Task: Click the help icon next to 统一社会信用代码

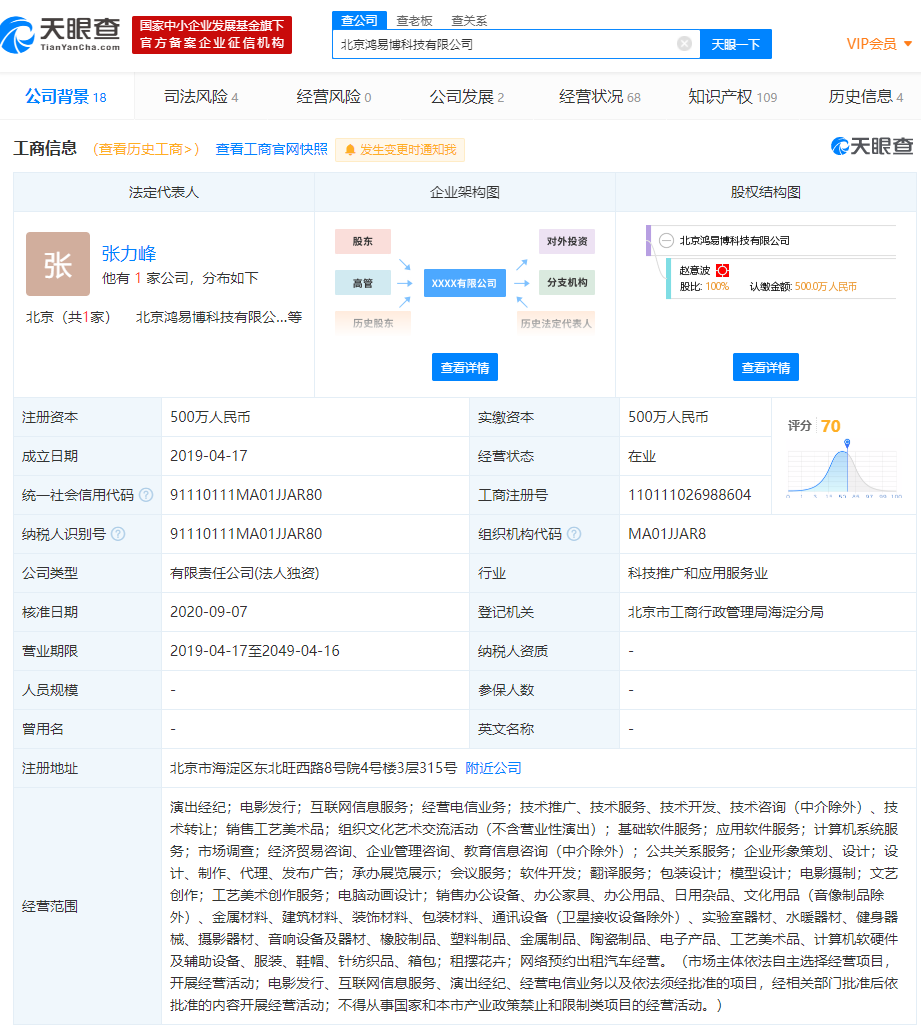Action: pos(146,495)
